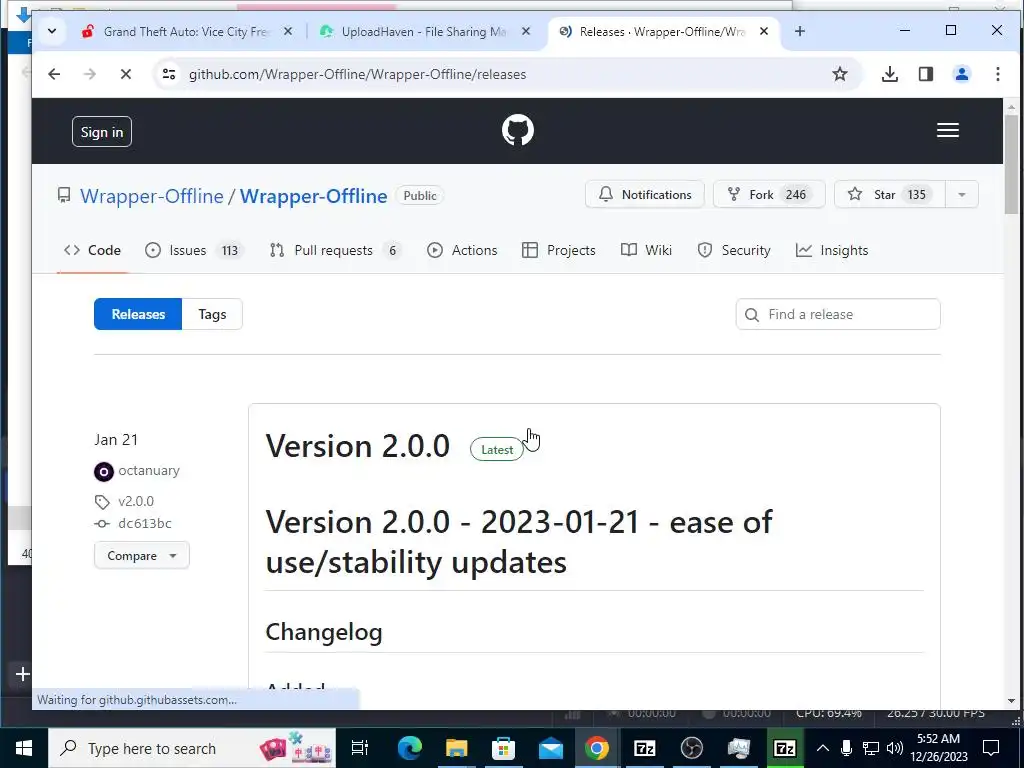Open the taskbar clock and date
The image size is (1024, 768).
[939, 748]
